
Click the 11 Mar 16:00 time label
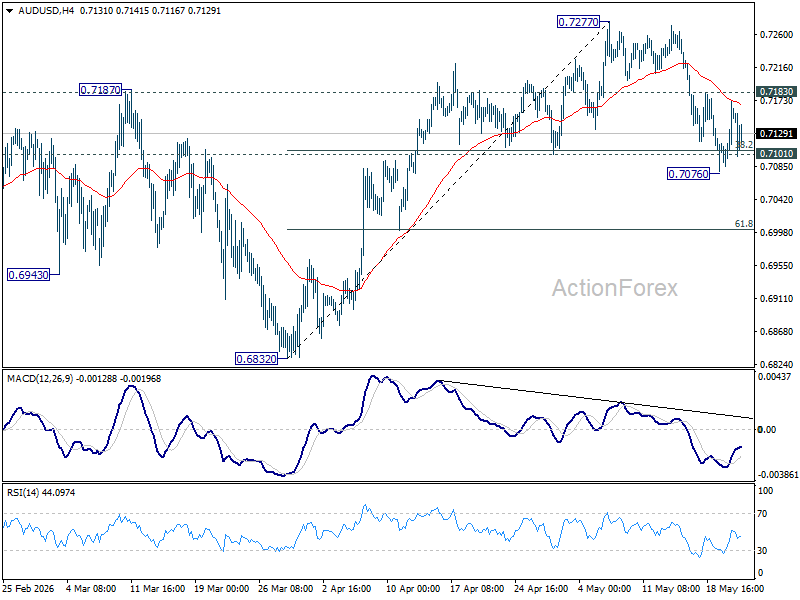coord(158,589)
